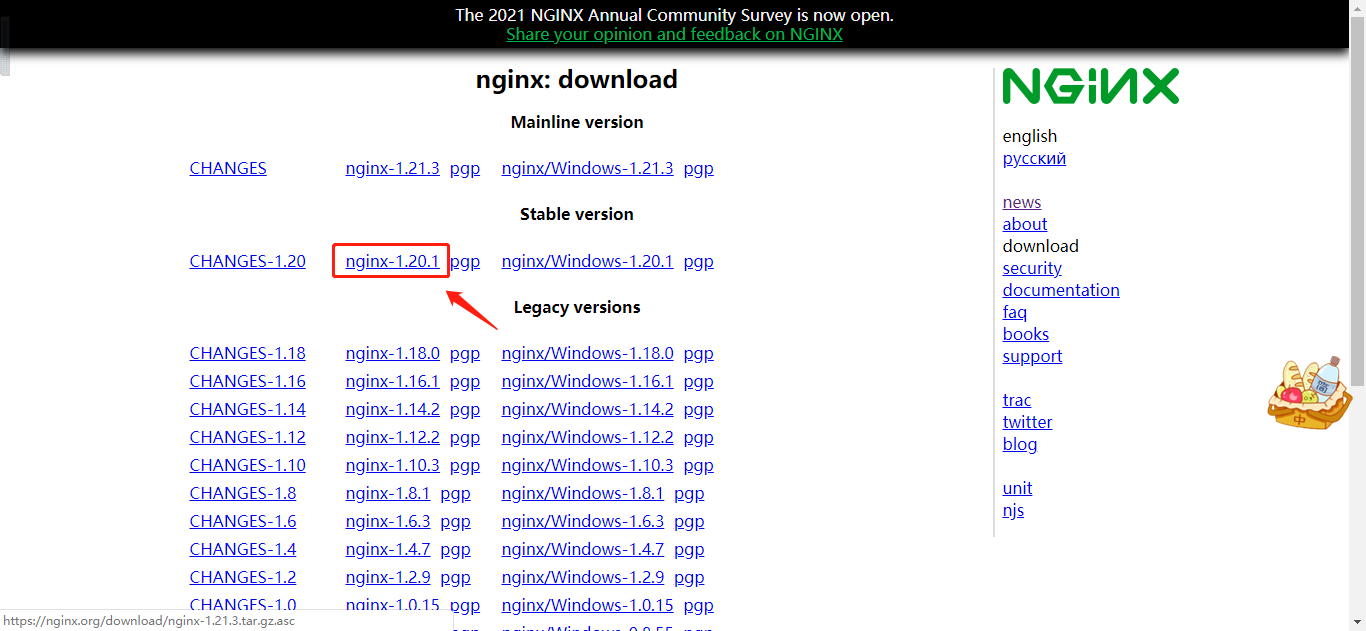Open CHANGES-1.18 link
The image size is (1366, 631).
248,353
